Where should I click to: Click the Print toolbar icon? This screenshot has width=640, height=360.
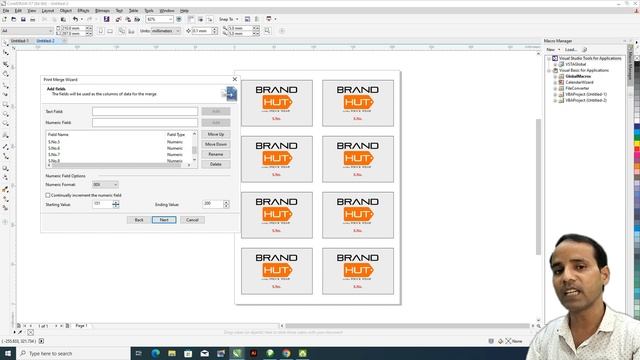(x=33, y=19)
